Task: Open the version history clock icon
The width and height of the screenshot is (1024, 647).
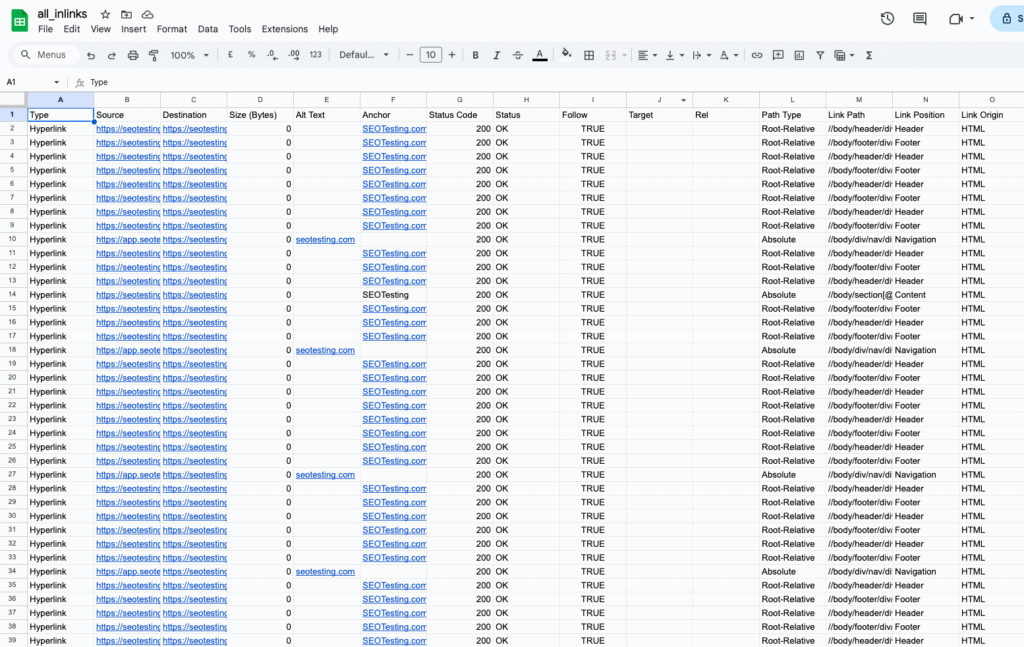Action: pos(887,19)
